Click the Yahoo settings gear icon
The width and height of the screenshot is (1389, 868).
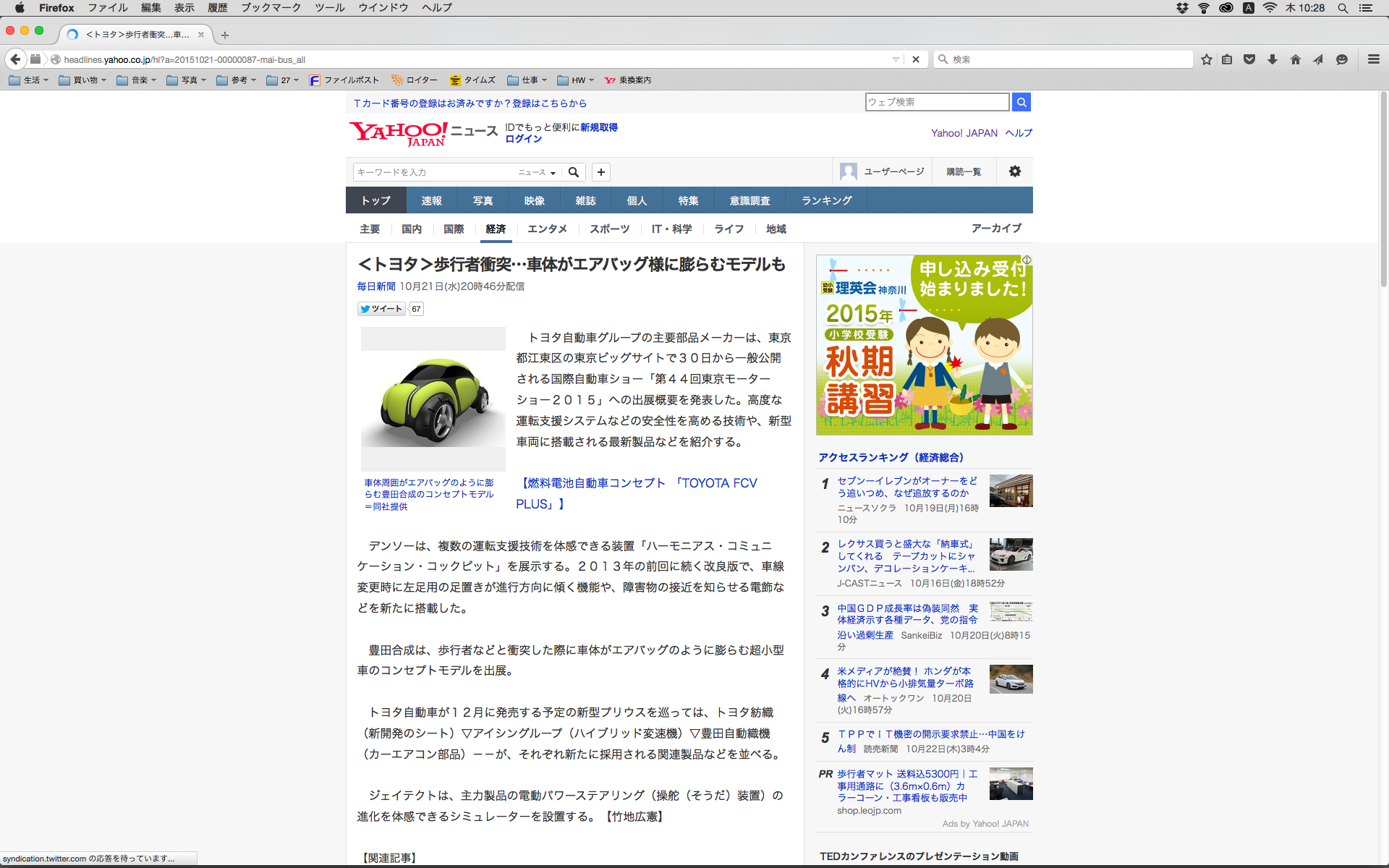[x=1015, y=171]
